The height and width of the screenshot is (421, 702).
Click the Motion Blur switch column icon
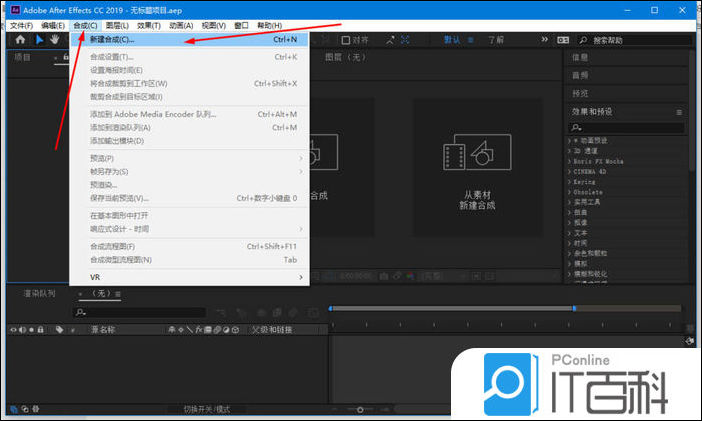coord(217,330)
